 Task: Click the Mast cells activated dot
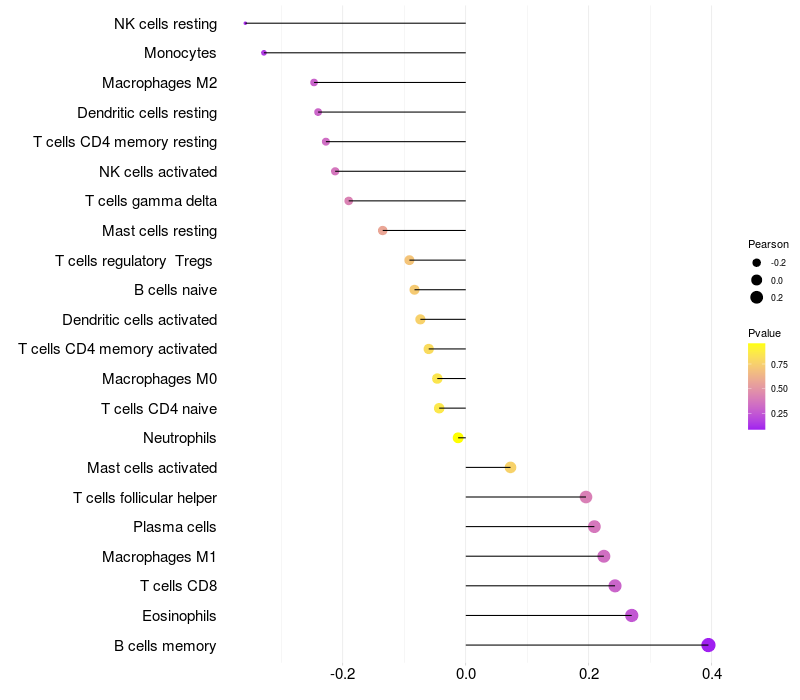[510, 467]
